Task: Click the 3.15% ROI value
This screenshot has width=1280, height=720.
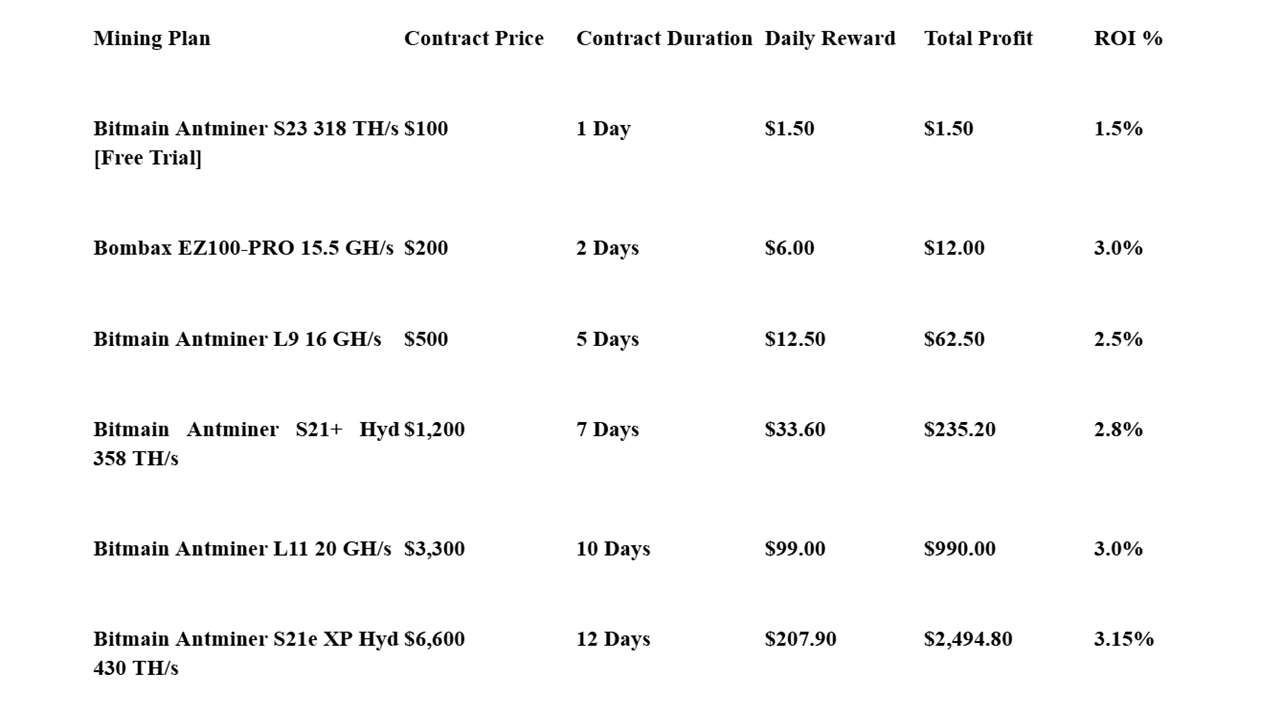Action: click(1124, 639)
